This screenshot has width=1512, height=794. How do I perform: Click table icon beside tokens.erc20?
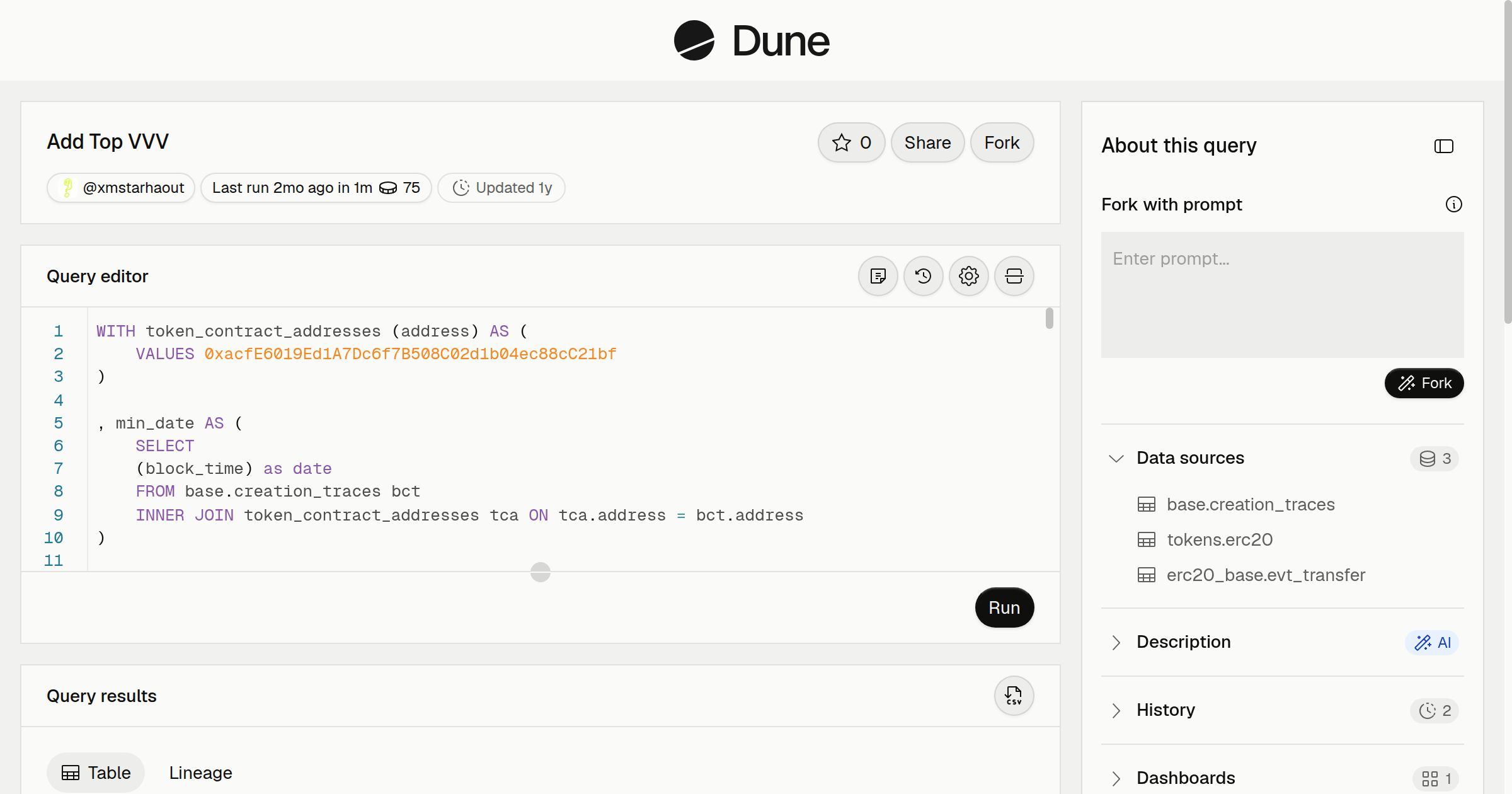click(1147, 539)
